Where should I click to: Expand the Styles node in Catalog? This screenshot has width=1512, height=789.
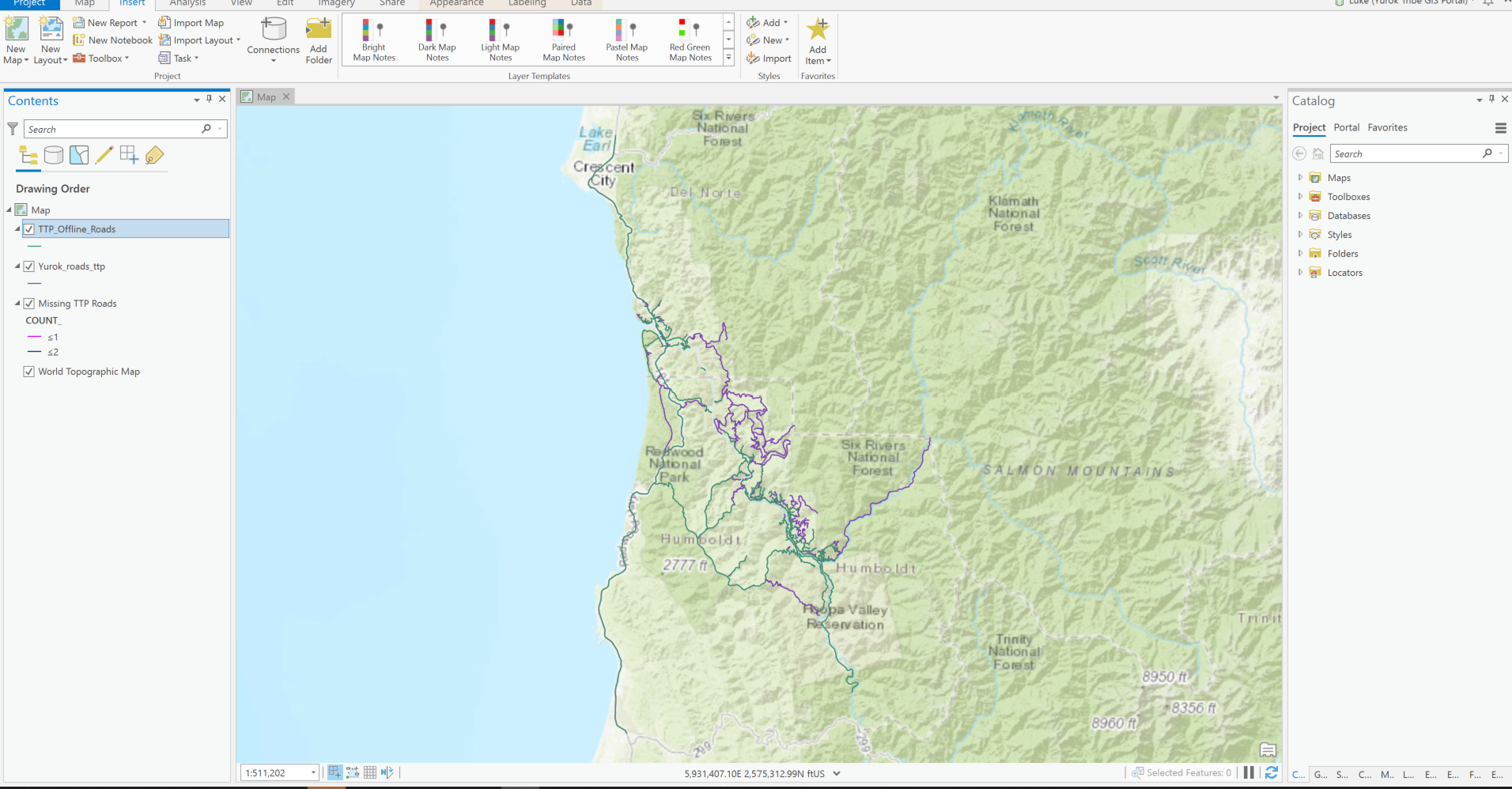click(x=1300, y=234)
